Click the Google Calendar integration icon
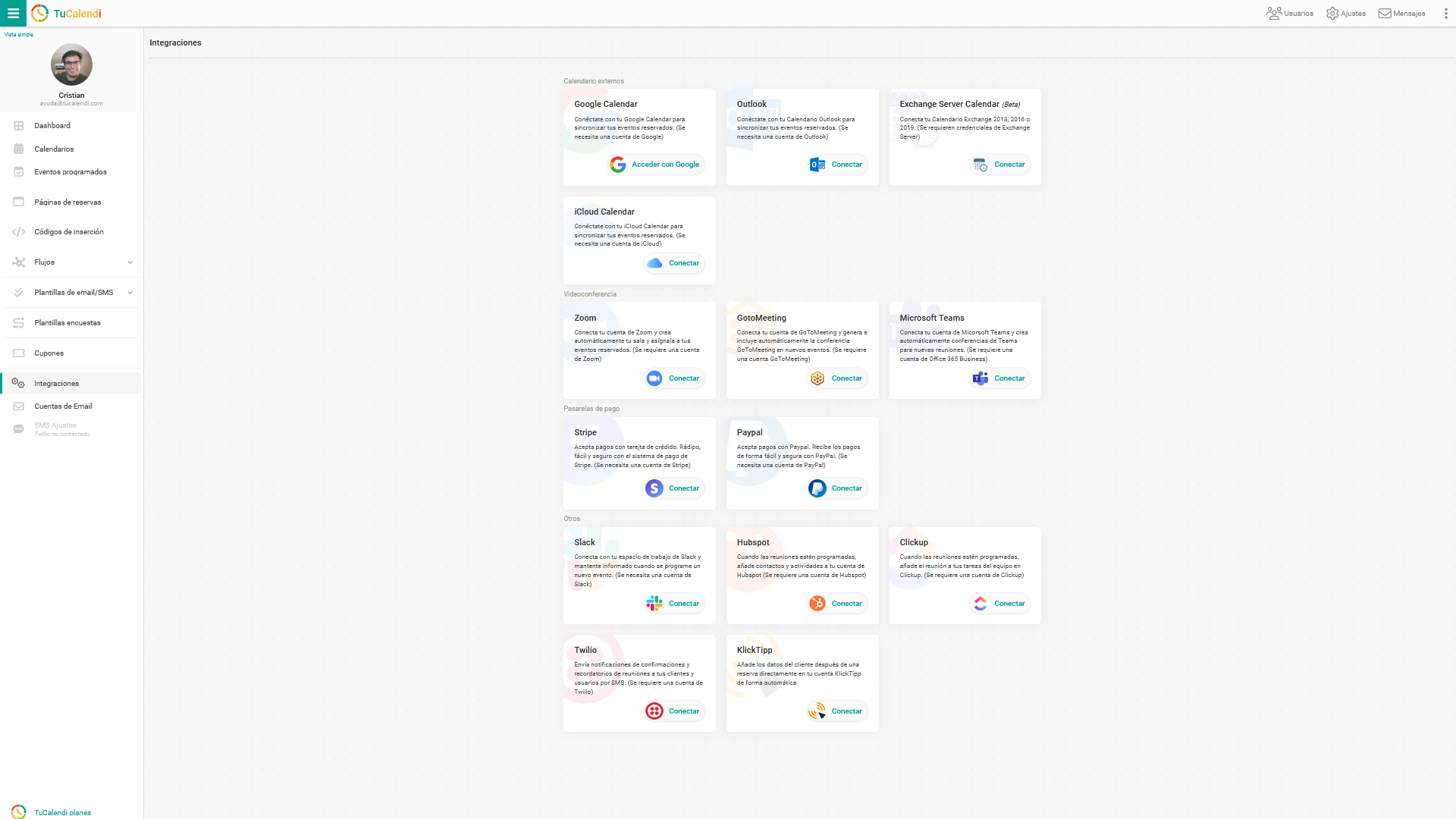 pyautogui.click(x=618, y=164)
